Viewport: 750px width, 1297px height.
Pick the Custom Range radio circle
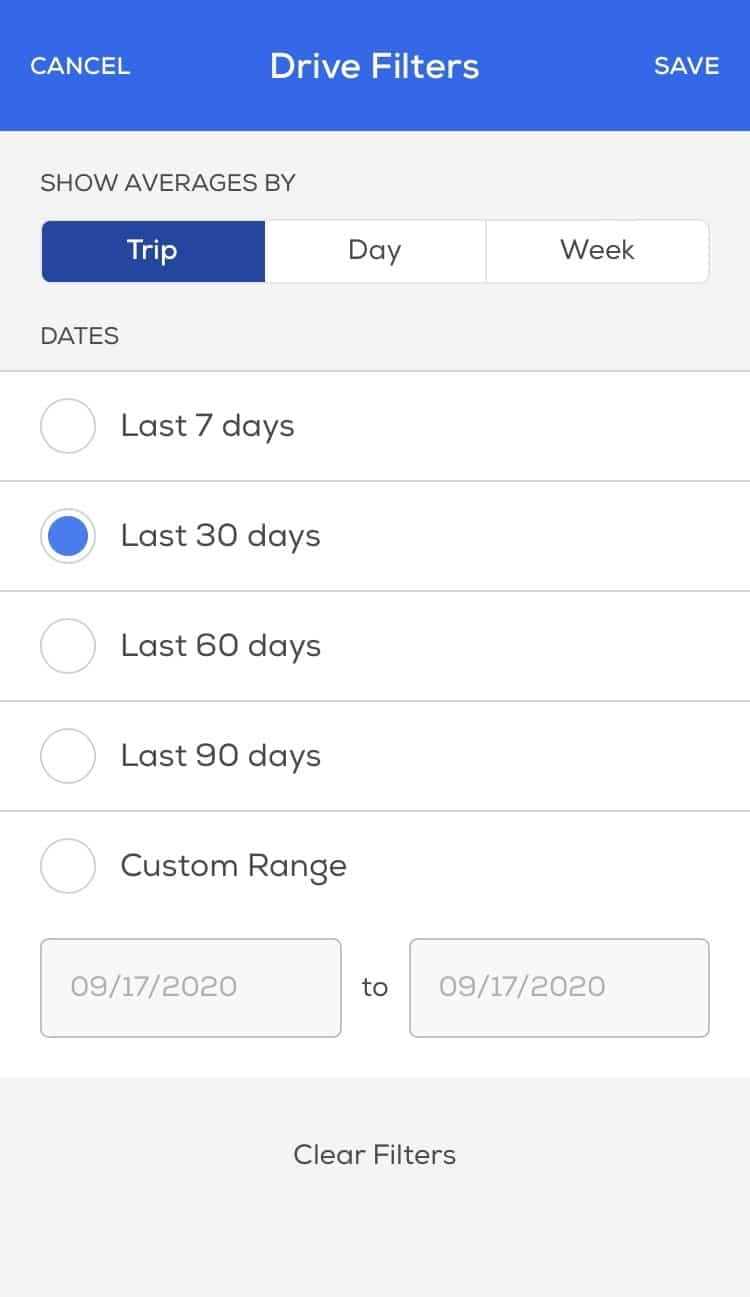(x=68, y=866)
